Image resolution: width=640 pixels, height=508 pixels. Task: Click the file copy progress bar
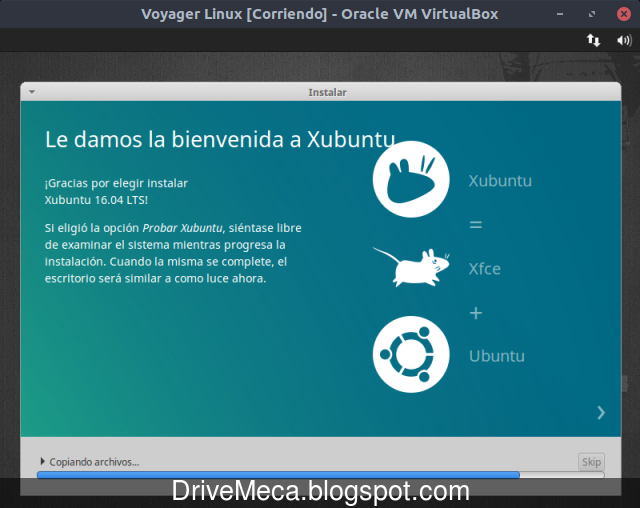coord(320,475)
